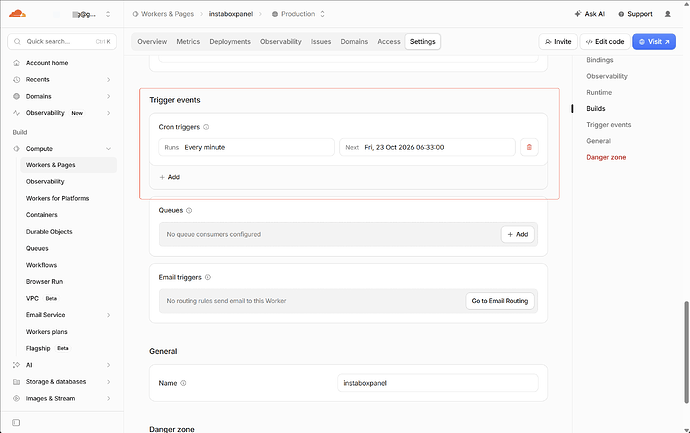This screenshot has width=690, height=433.
Task: Click the Observability pulse icon in sidebar
Action: click(x=16, y=113)
